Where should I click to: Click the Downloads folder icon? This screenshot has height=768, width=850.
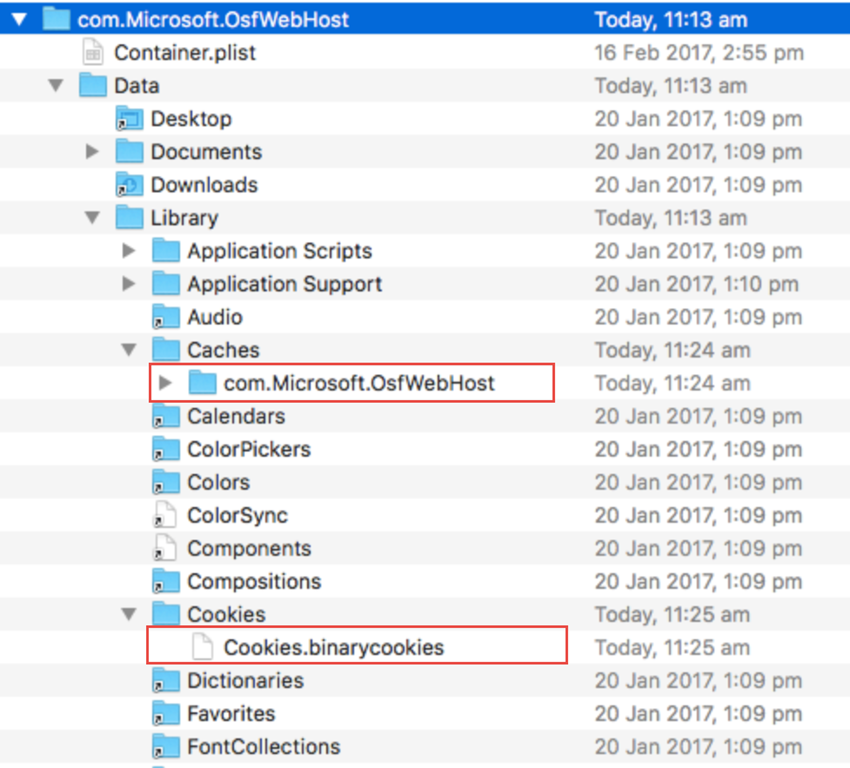129,185
